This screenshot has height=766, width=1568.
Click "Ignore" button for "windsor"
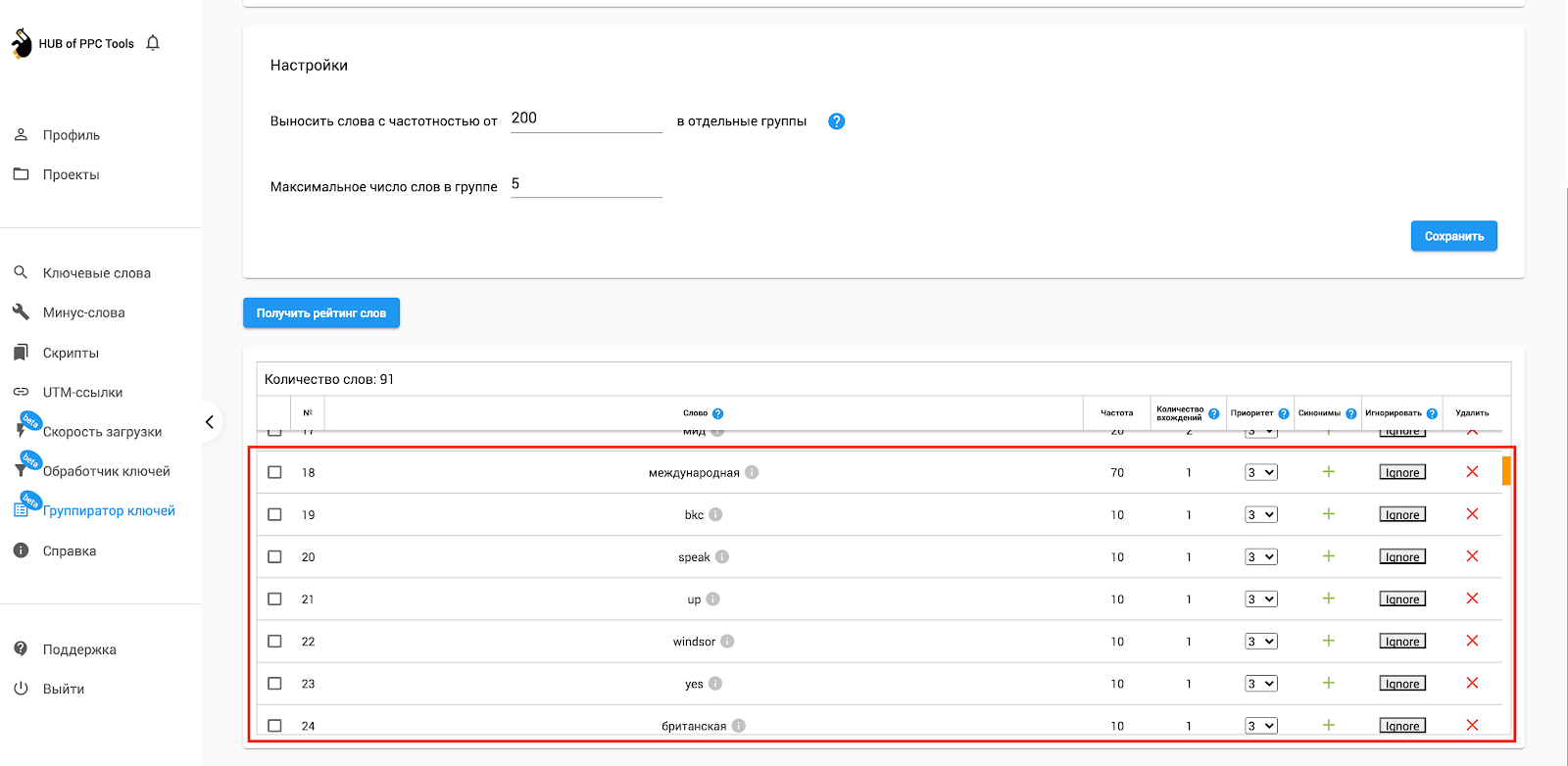(x=1402, y=642)
